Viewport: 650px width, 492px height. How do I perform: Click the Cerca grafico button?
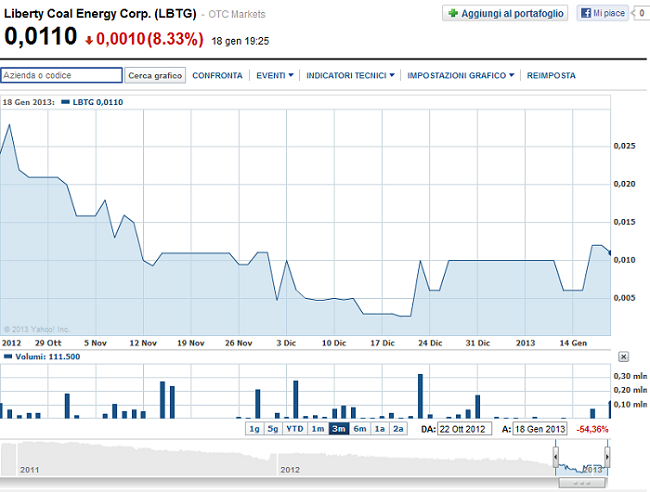(155, 75)
